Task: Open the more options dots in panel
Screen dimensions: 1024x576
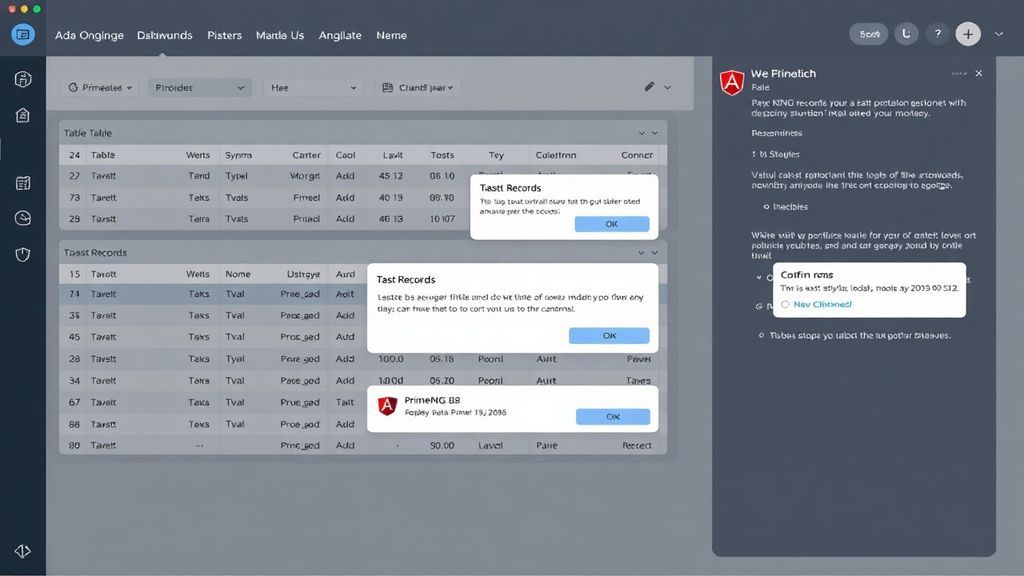Action: coord(959,74)
